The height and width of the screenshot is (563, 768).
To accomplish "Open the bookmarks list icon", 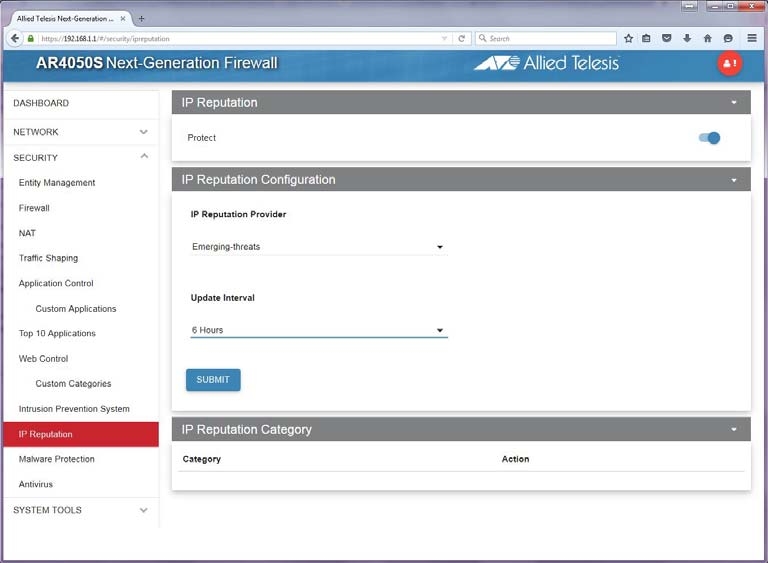I will (647, 38).
